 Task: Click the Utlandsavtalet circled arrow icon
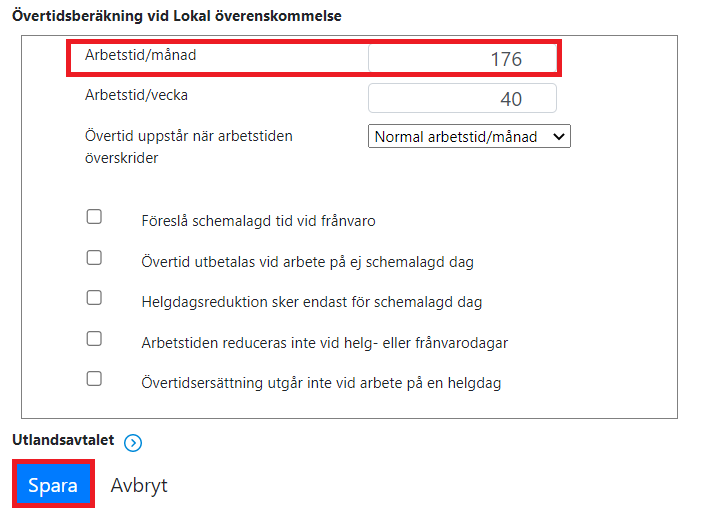coord(133,443)
